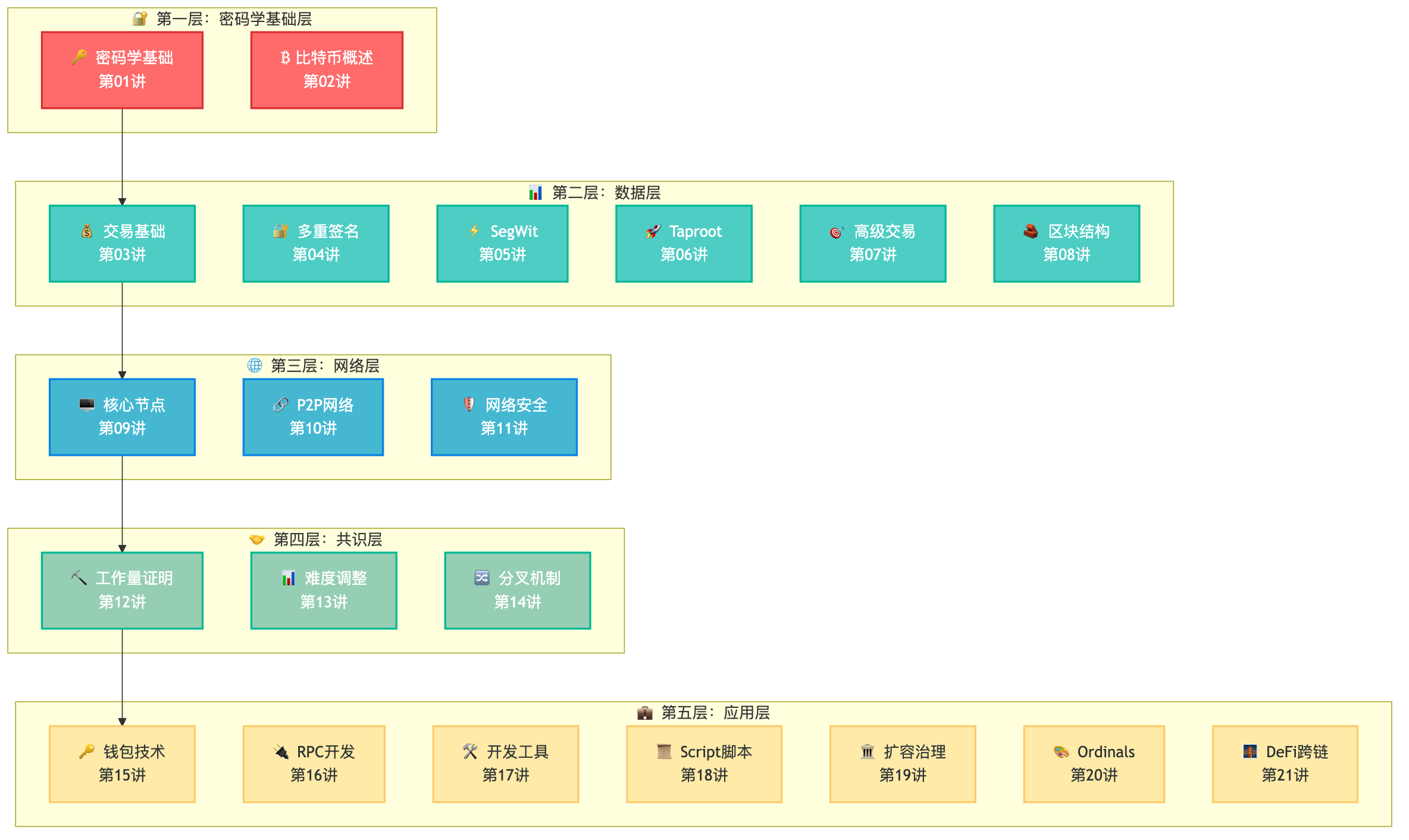Viewport: 1409px width, 840px height.
Task: Select the 第21讲 label in DeFi跨链 node
Action: [1285, 775]
